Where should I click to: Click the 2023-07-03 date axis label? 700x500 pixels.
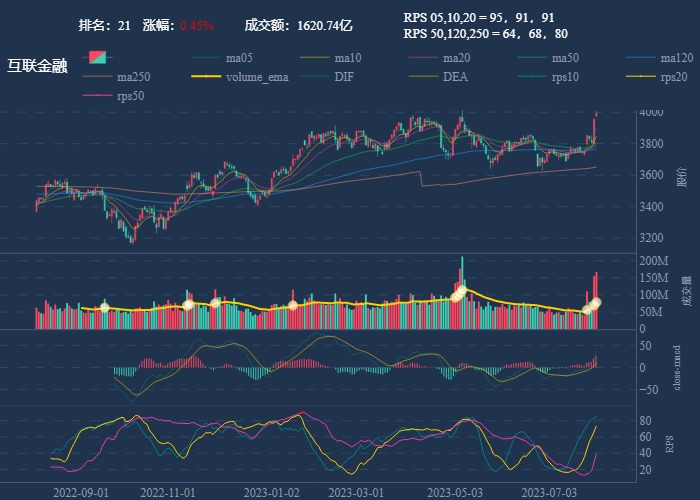pyautogui.click(x=549, y=493)
